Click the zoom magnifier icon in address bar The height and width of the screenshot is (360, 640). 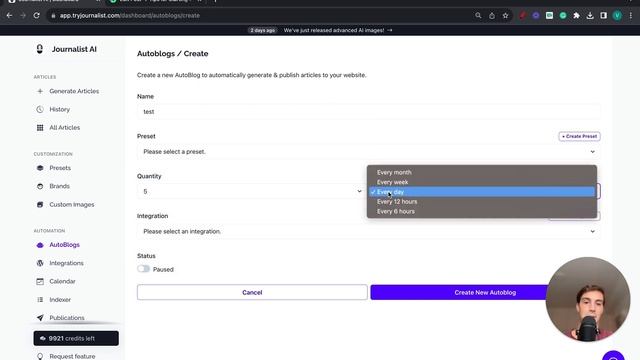(478, 16)
